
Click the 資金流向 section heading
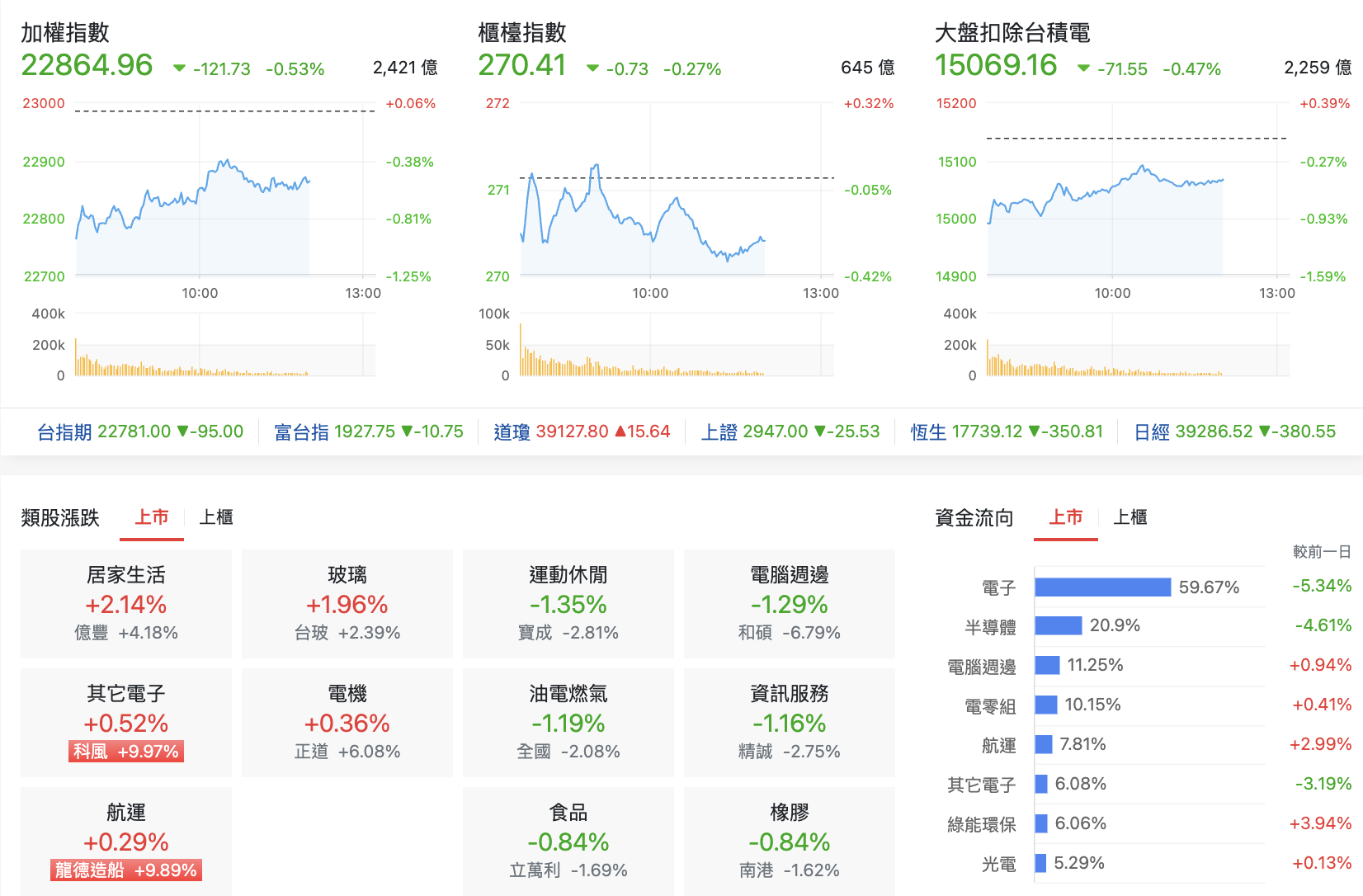click(974, 517)
